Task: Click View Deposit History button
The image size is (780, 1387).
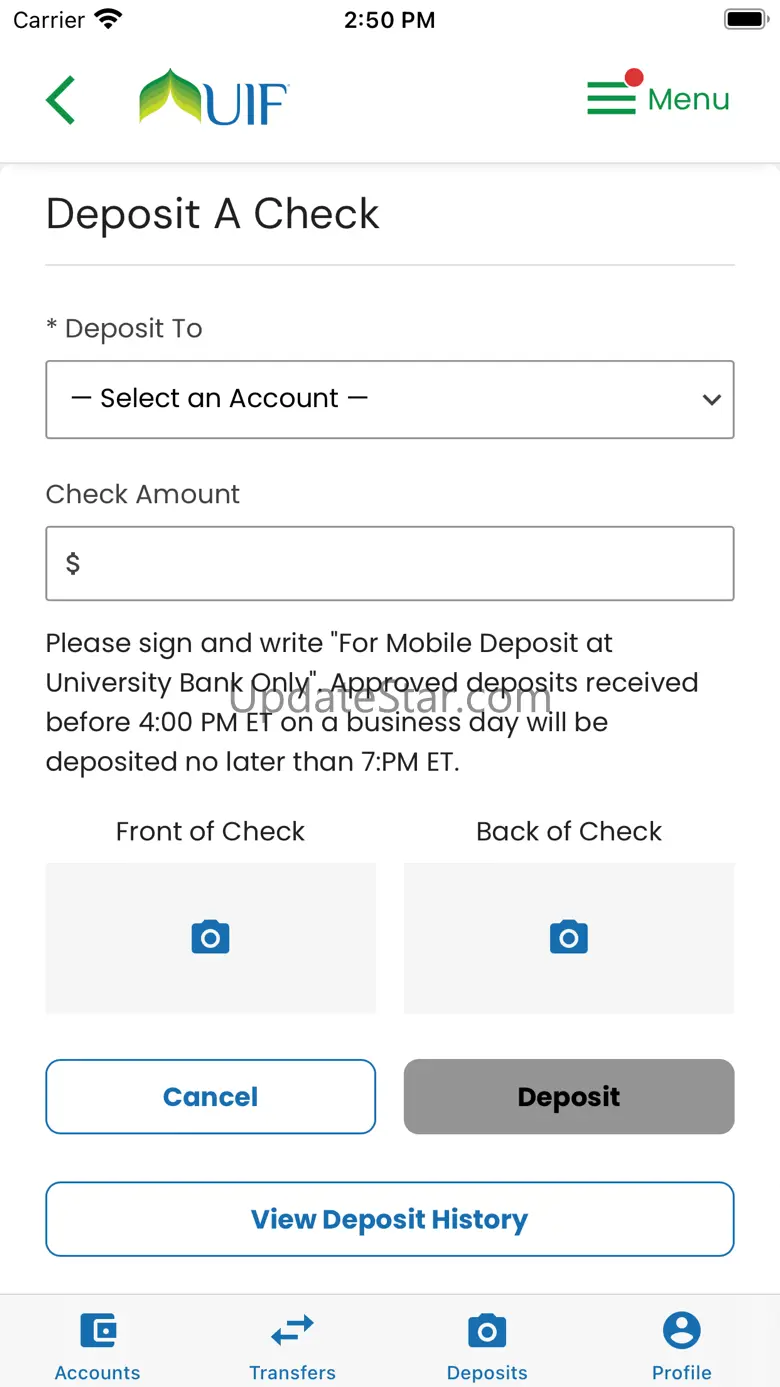Action: click(x=390, y=1219)
